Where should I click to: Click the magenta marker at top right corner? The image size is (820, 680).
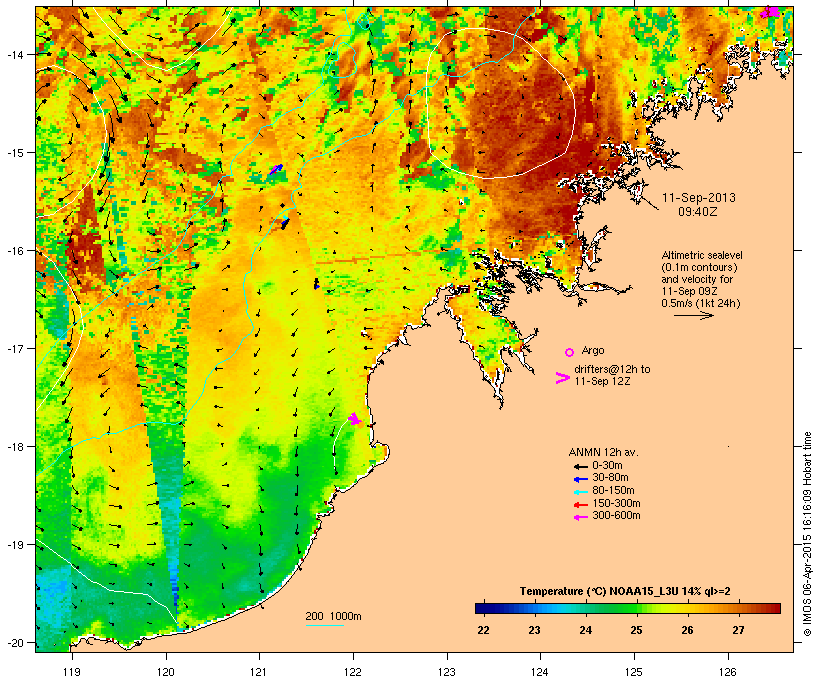point(769,12)
